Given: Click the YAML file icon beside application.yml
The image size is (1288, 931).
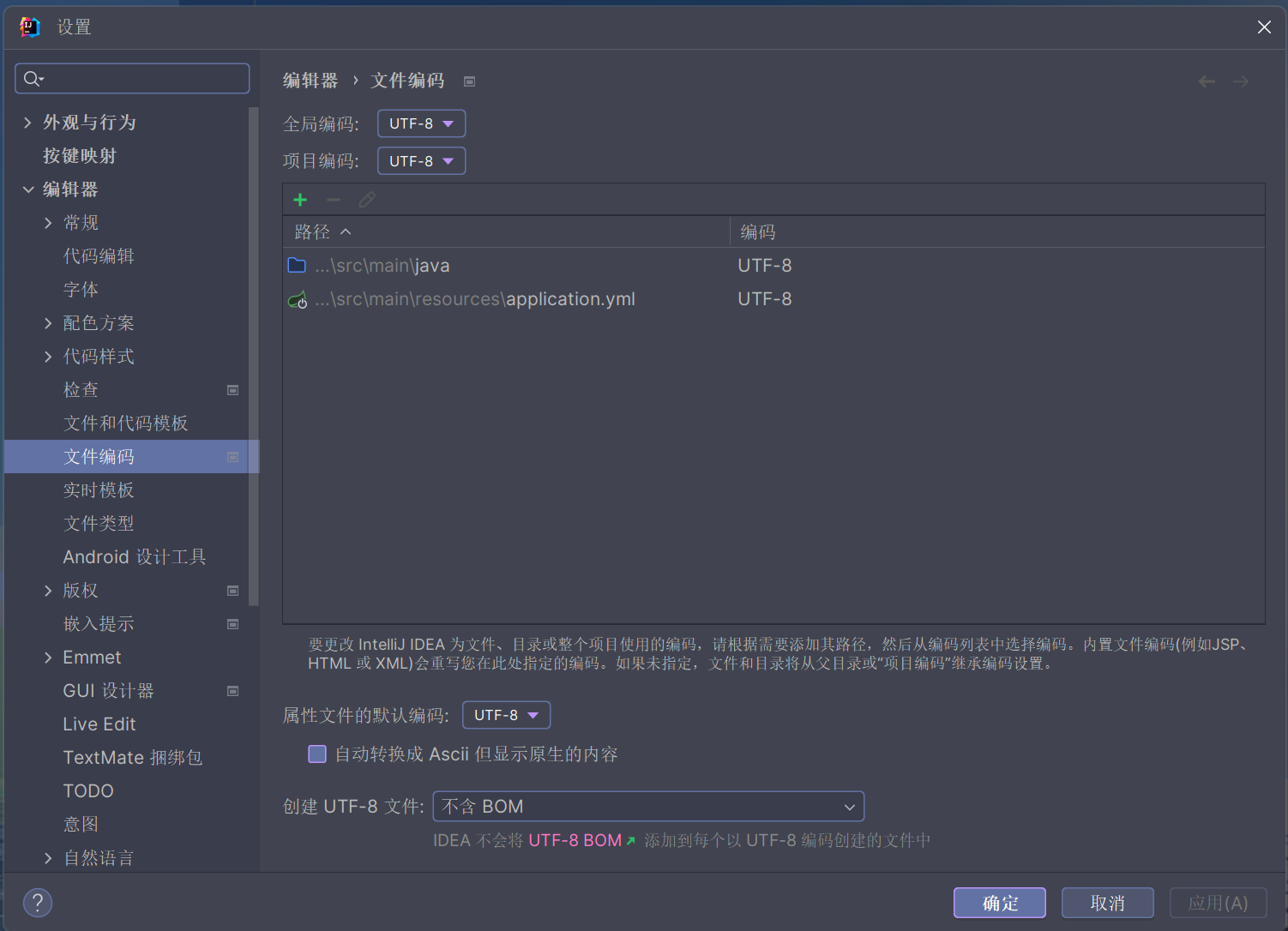Looking at the screenshot, I should click(x=297, y=298).
